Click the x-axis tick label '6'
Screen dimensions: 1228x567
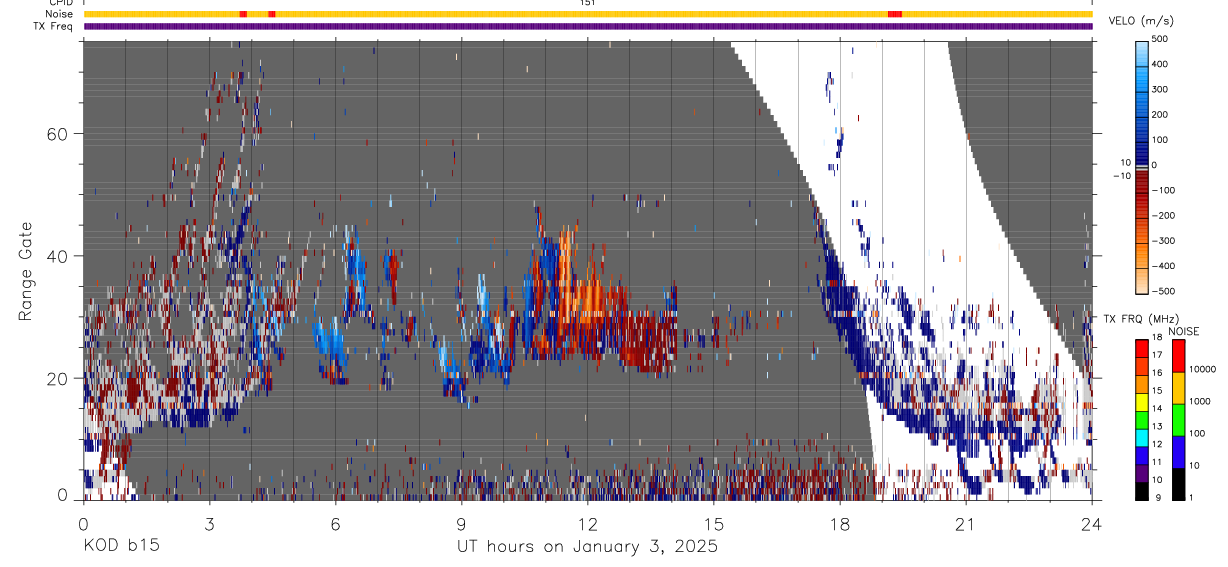point(336,523)
